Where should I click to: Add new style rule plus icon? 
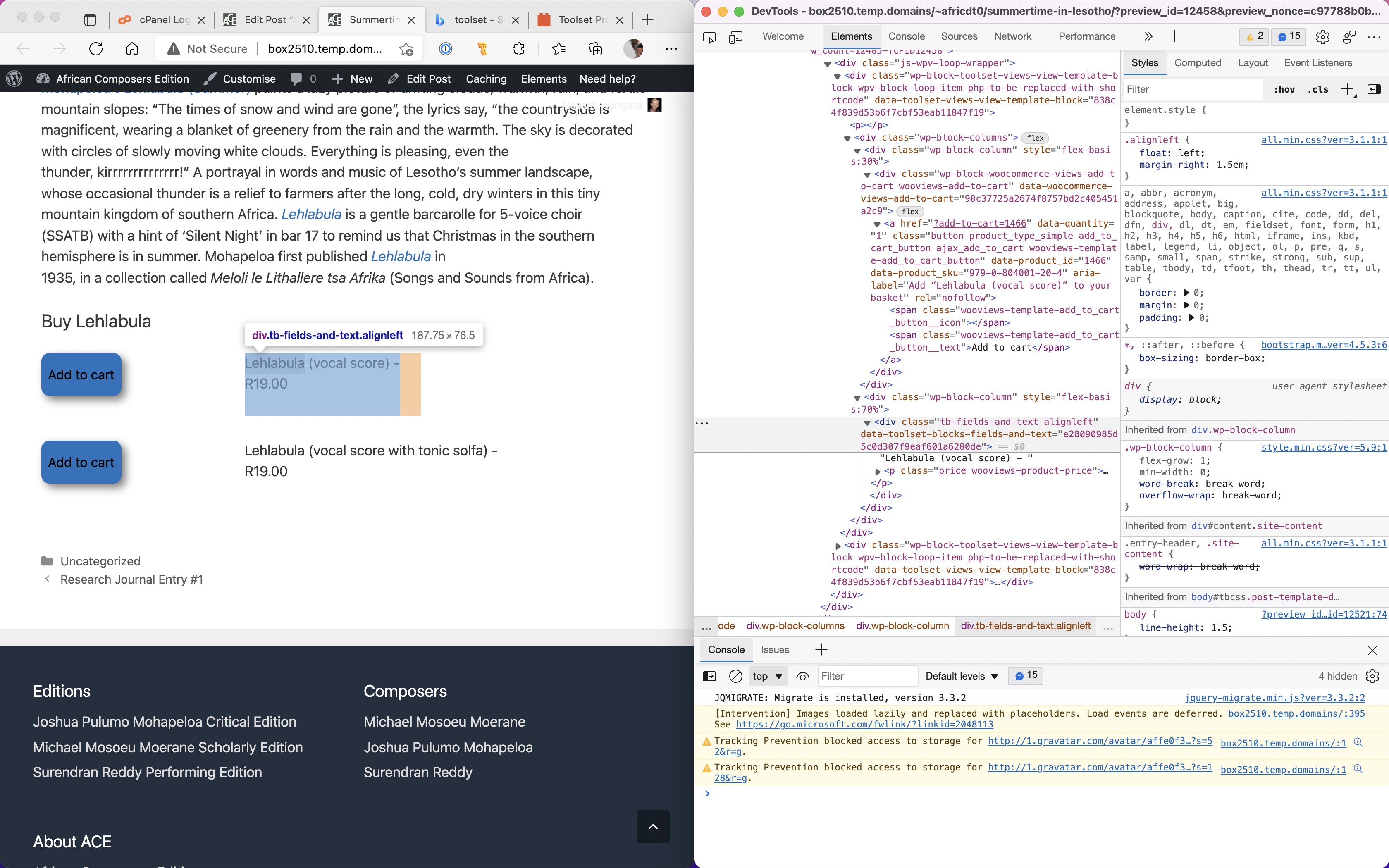point(1347,90)
